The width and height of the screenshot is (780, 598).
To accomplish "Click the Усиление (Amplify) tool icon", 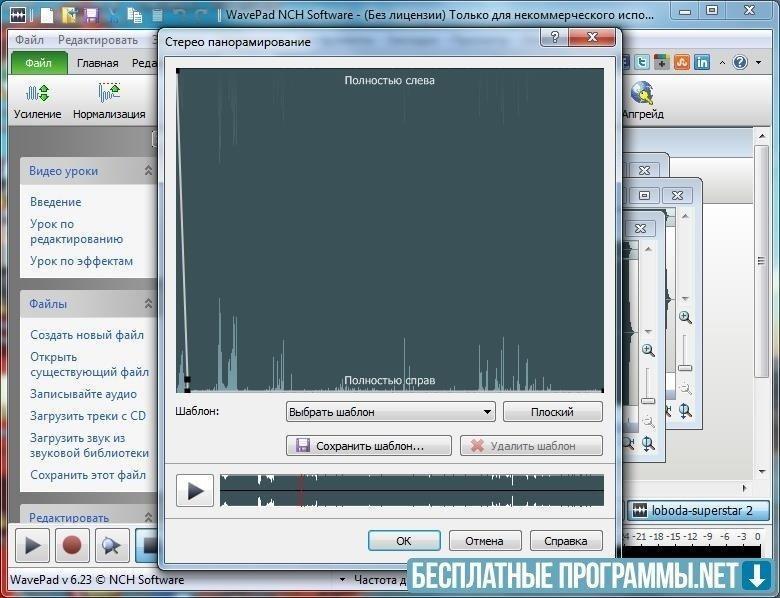I will coord(38,93).
